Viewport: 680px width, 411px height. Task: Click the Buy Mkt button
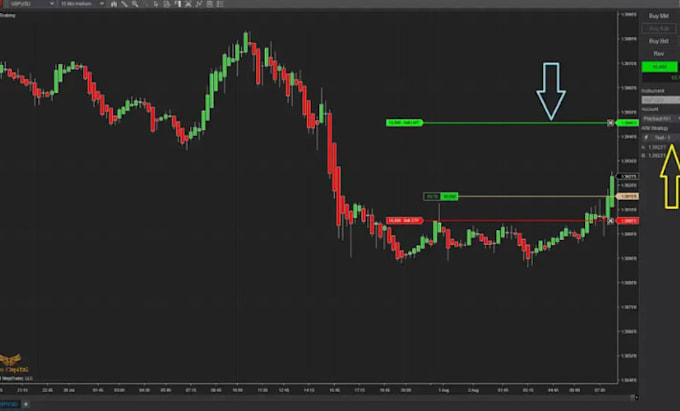click(659, 16)
